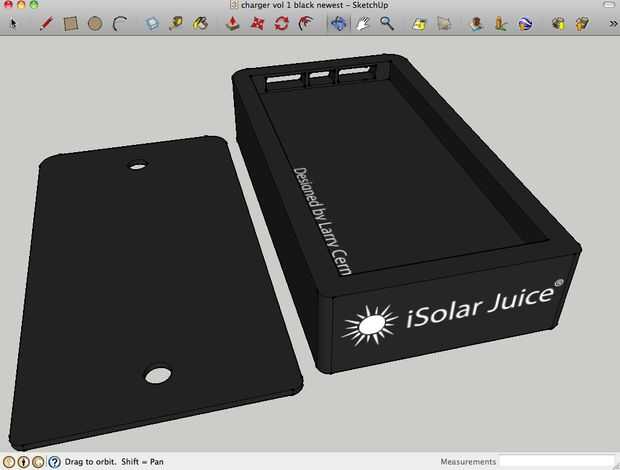This screenshot has width=620, height=470.
Task: Click the Make Component icon
Action: click(x=152, y=24)
